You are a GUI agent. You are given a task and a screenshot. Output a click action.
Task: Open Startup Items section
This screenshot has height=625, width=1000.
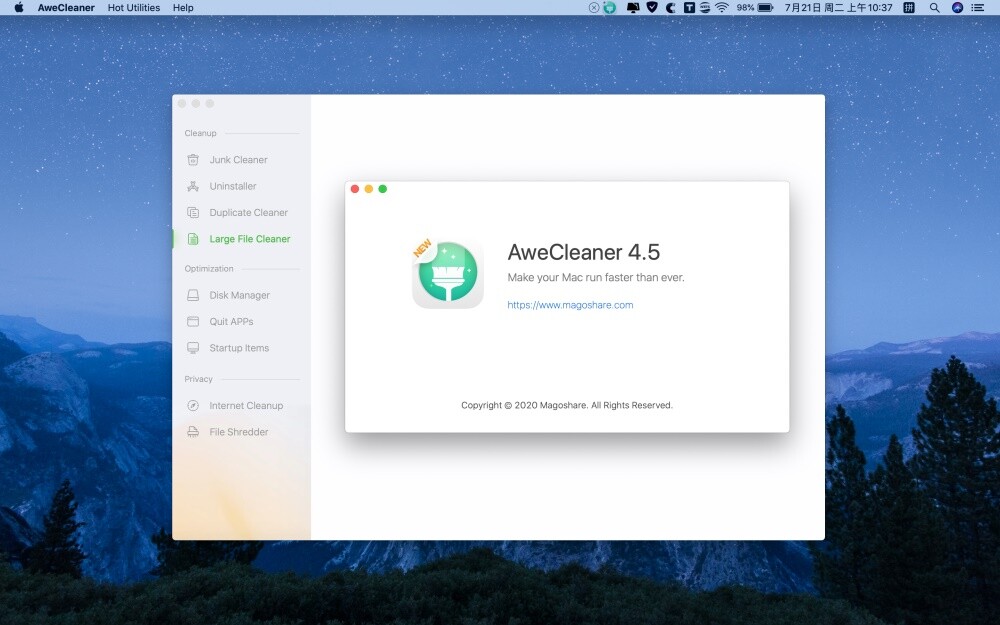(239, 348)
